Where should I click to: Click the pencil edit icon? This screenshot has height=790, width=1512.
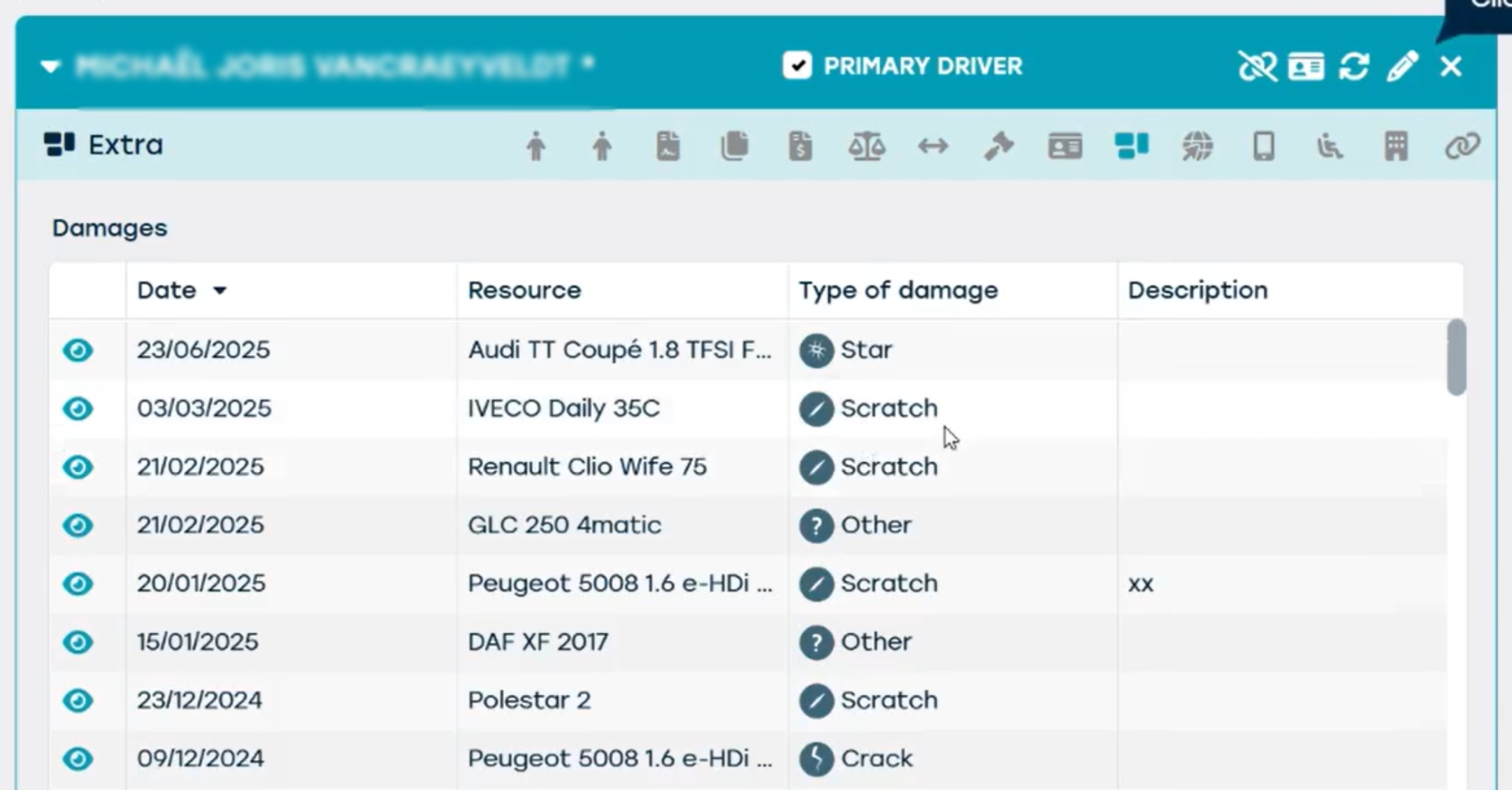click(1402, 66)
